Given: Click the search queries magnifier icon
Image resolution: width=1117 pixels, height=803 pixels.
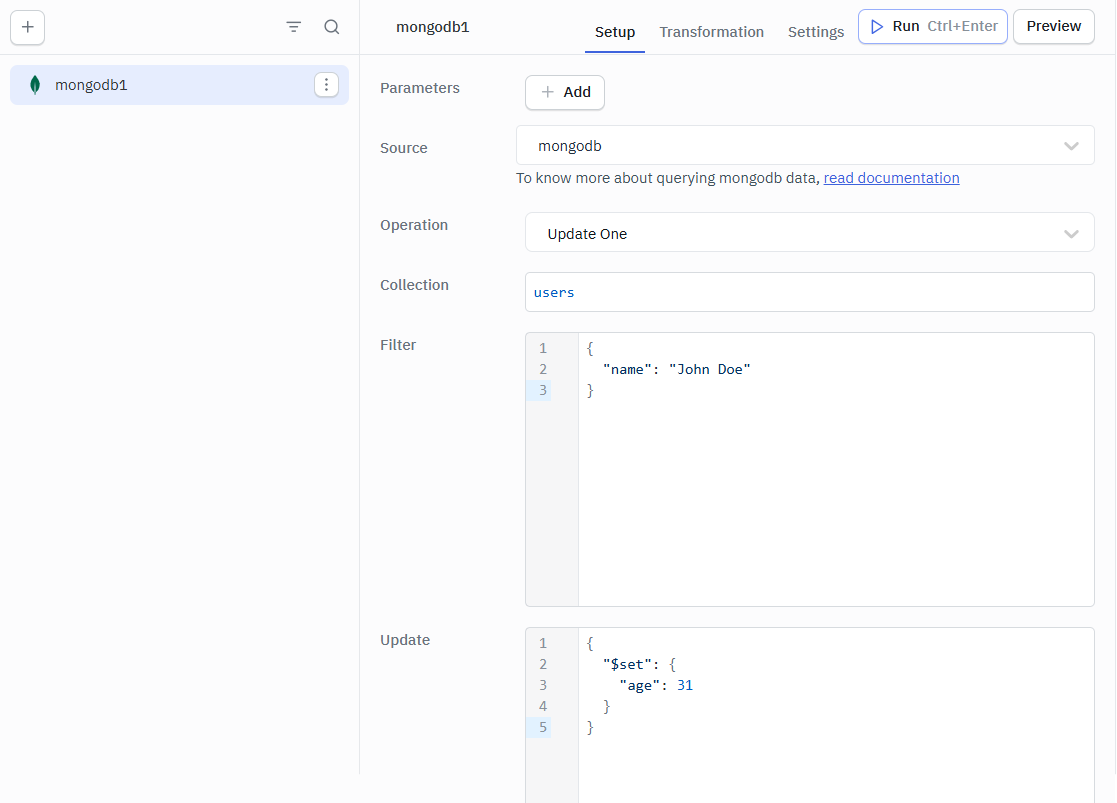Looking at the screenshot, I should coord(332,27).
